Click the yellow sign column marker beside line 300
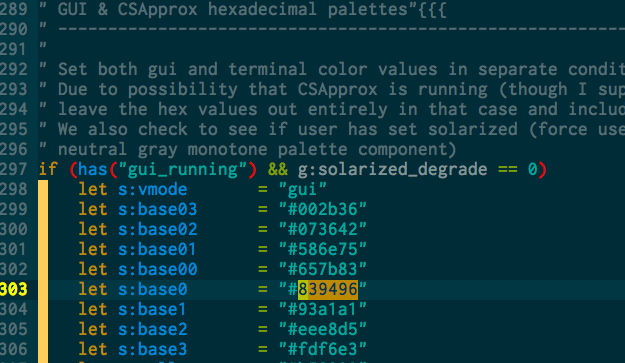This screenshot has height=363, width=625. tap(43, 229)
